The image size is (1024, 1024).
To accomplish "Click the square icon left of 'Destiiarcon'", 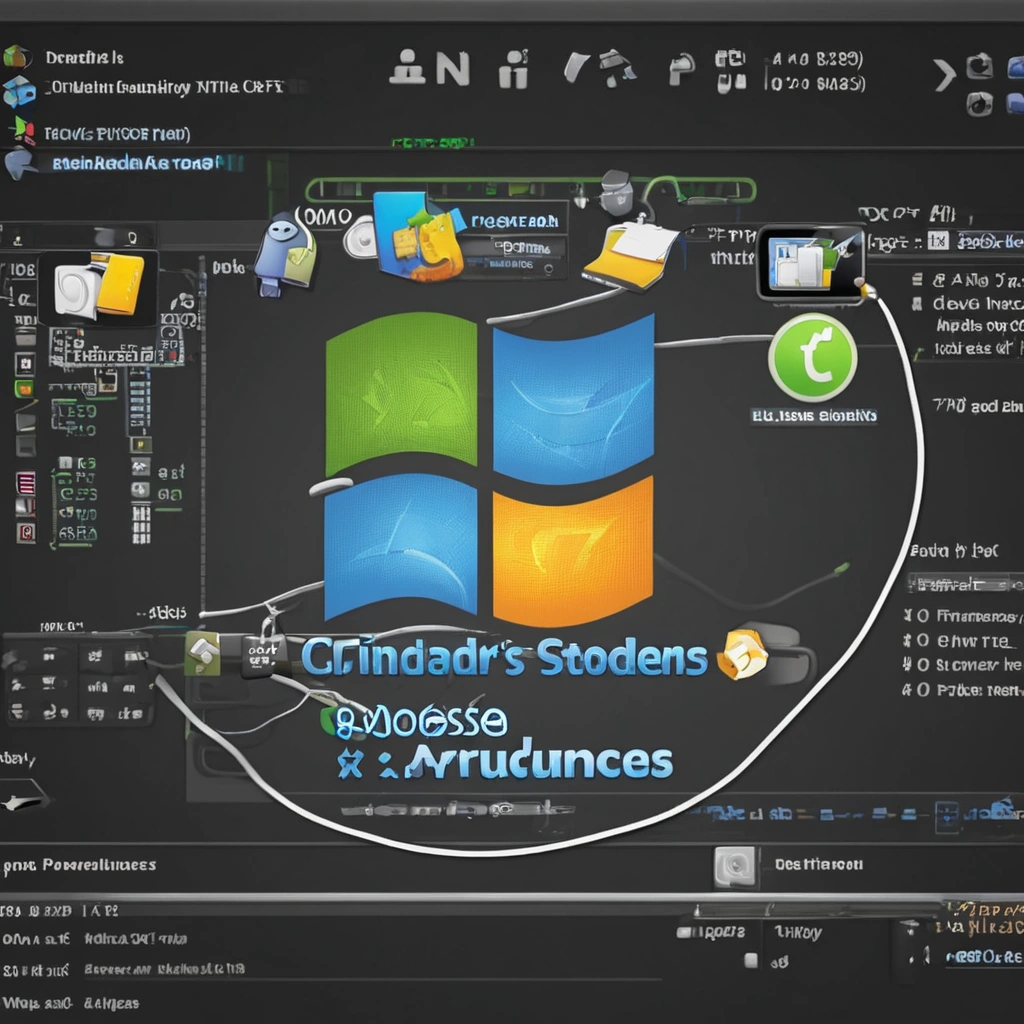I will [x=735, y=866].
